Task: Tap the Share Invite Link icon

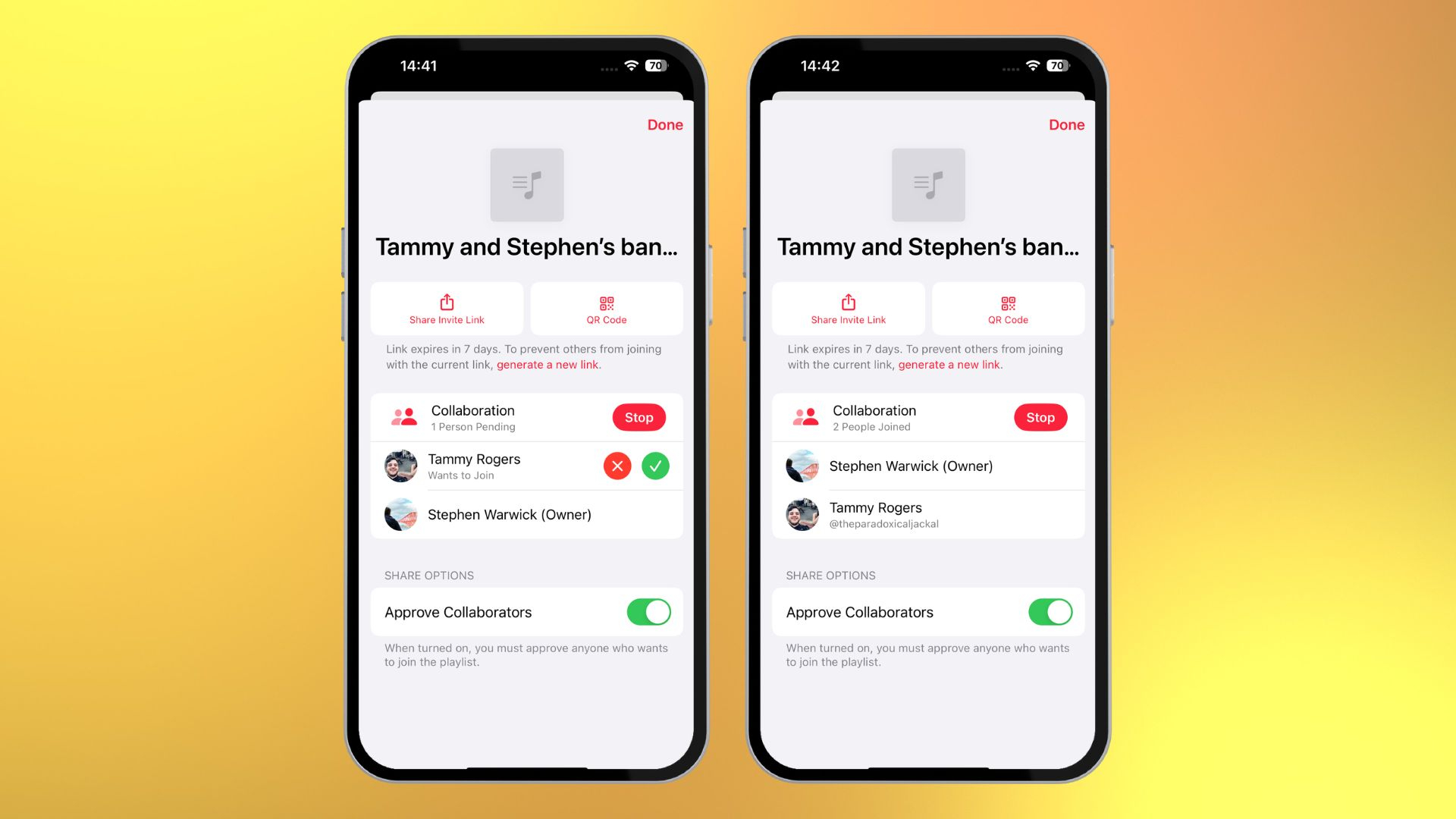Action: pyautogui.click(x=447, y=303)
